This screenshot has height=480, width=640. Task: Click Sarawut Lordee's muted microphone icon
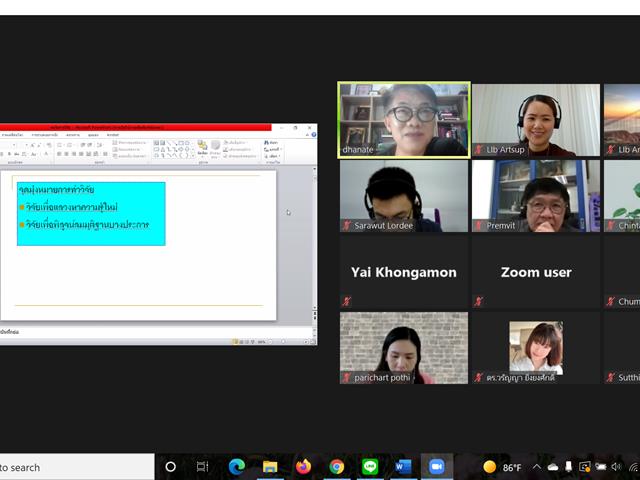pos(347,225)
